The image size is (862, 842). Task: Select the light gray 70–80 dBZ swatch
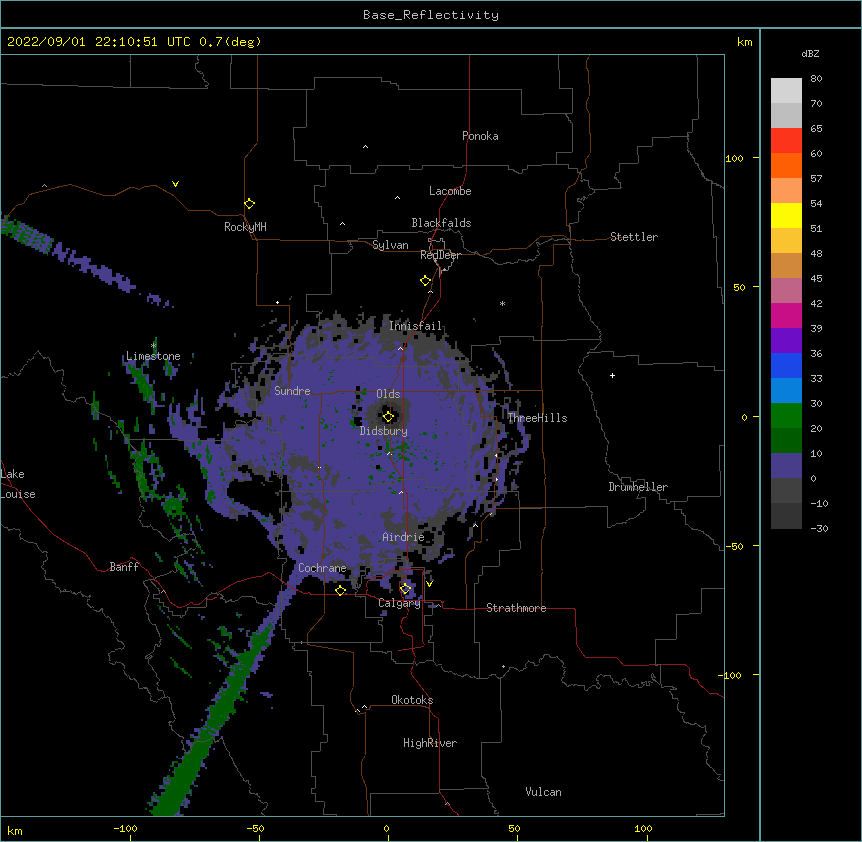pos(786,91)
